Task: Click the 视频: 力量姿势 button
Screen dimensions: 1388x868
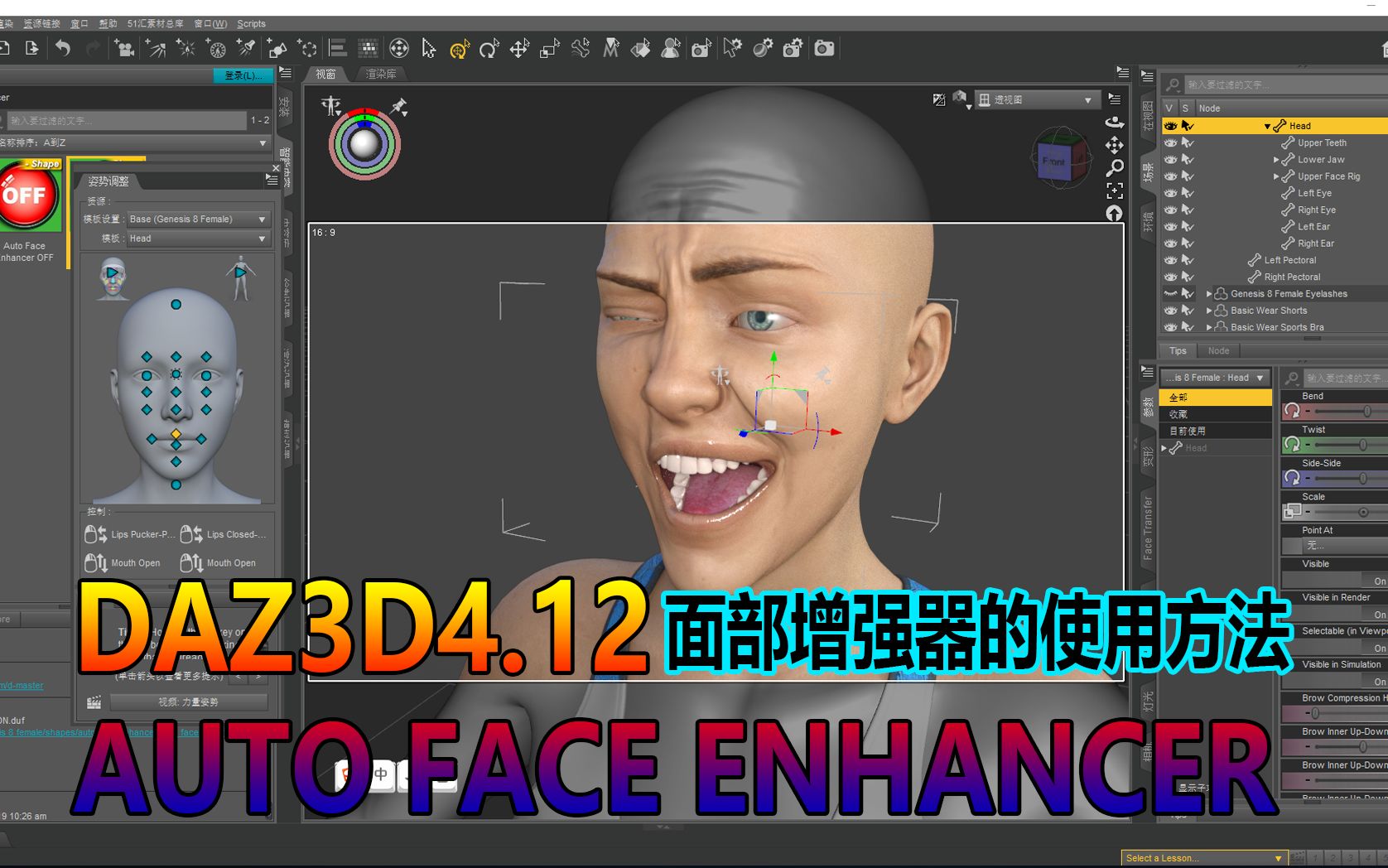Action: coord(190,702)
